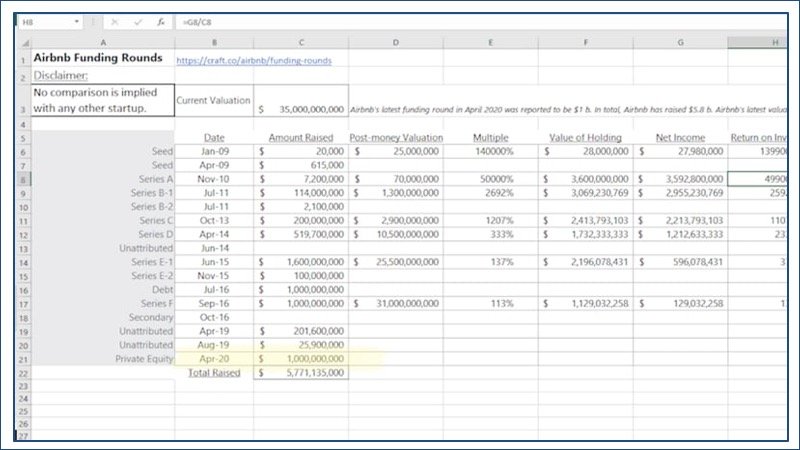Screen dimensions: 800x450
Task: Select the 25,500,000,000 valuation cell
Action: point(396,262)
